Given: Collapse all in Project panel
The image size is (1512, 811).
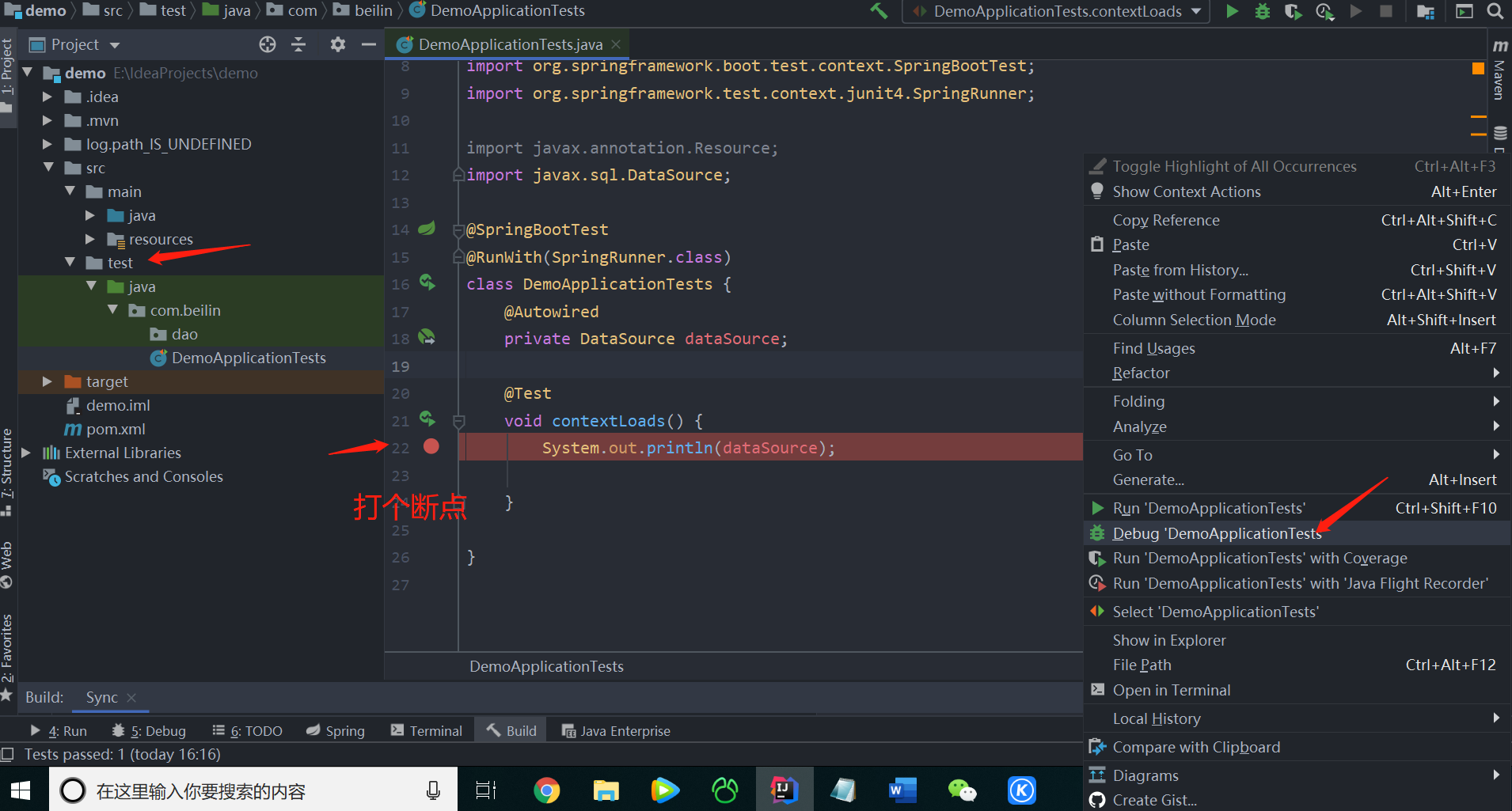Looking at the screenshot, I should pos(298,44).
